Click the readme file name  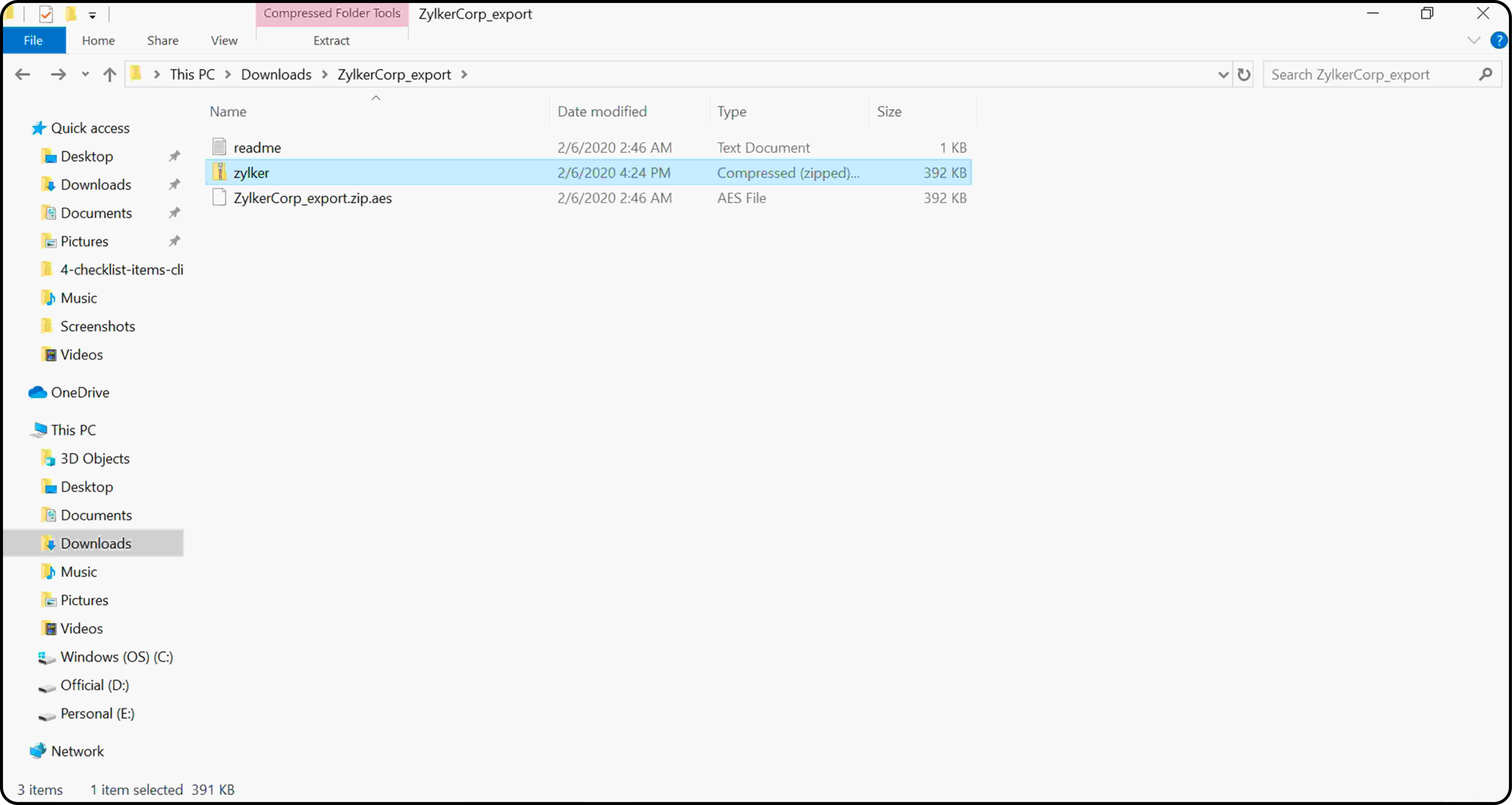click(x=257, y=147)
